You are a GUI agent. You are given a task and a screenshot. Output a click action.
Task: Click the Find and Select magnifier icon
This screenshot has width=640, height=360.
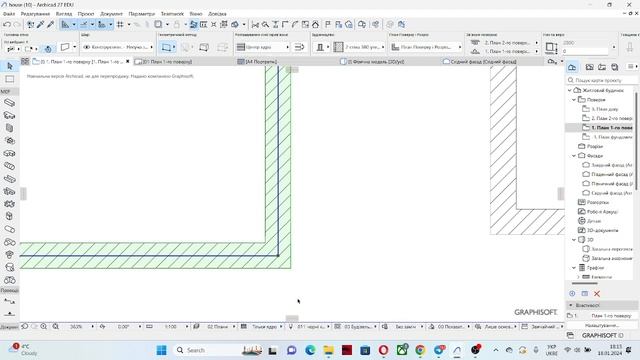(265, 24)
